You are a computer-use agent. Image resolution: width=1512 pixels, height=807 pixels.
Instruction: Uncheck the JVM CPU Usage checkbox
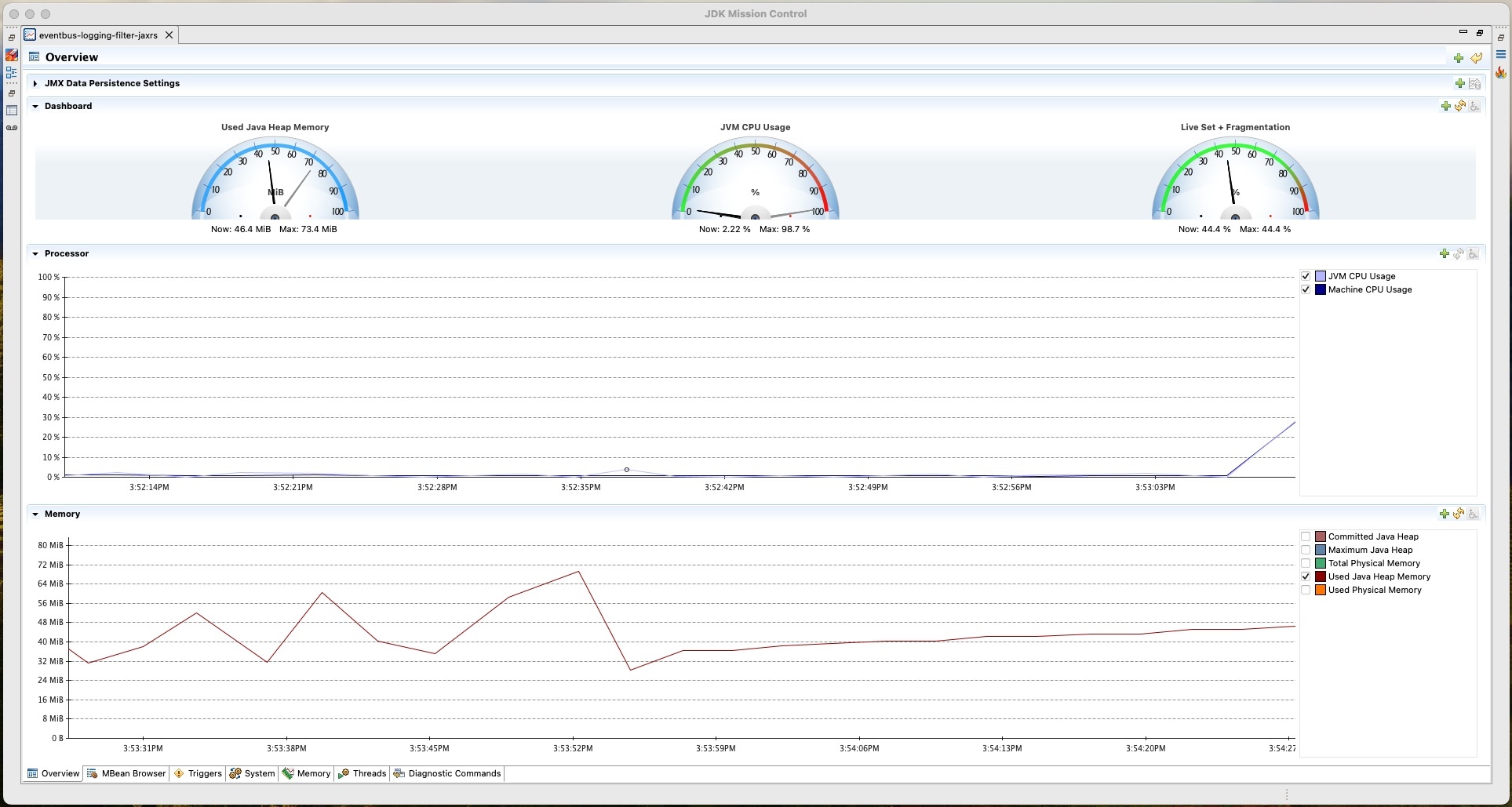[1306, 276]
